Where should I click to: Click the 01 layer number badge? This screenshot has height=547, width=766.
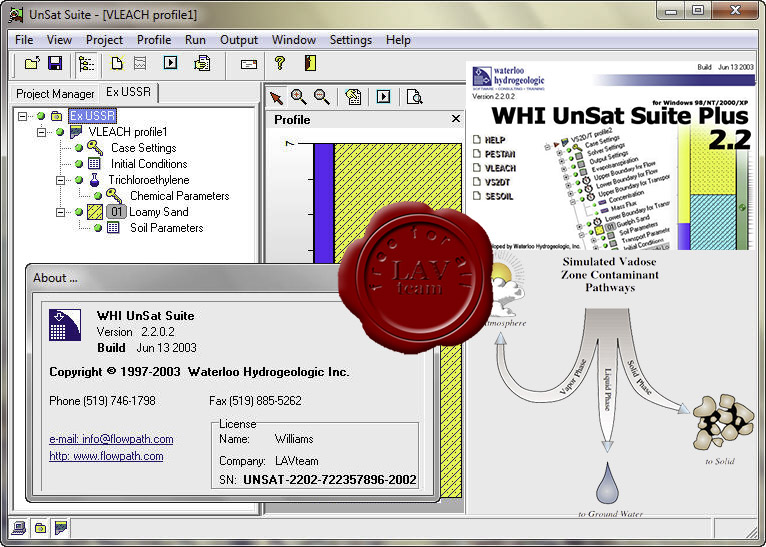click(116, 212)
